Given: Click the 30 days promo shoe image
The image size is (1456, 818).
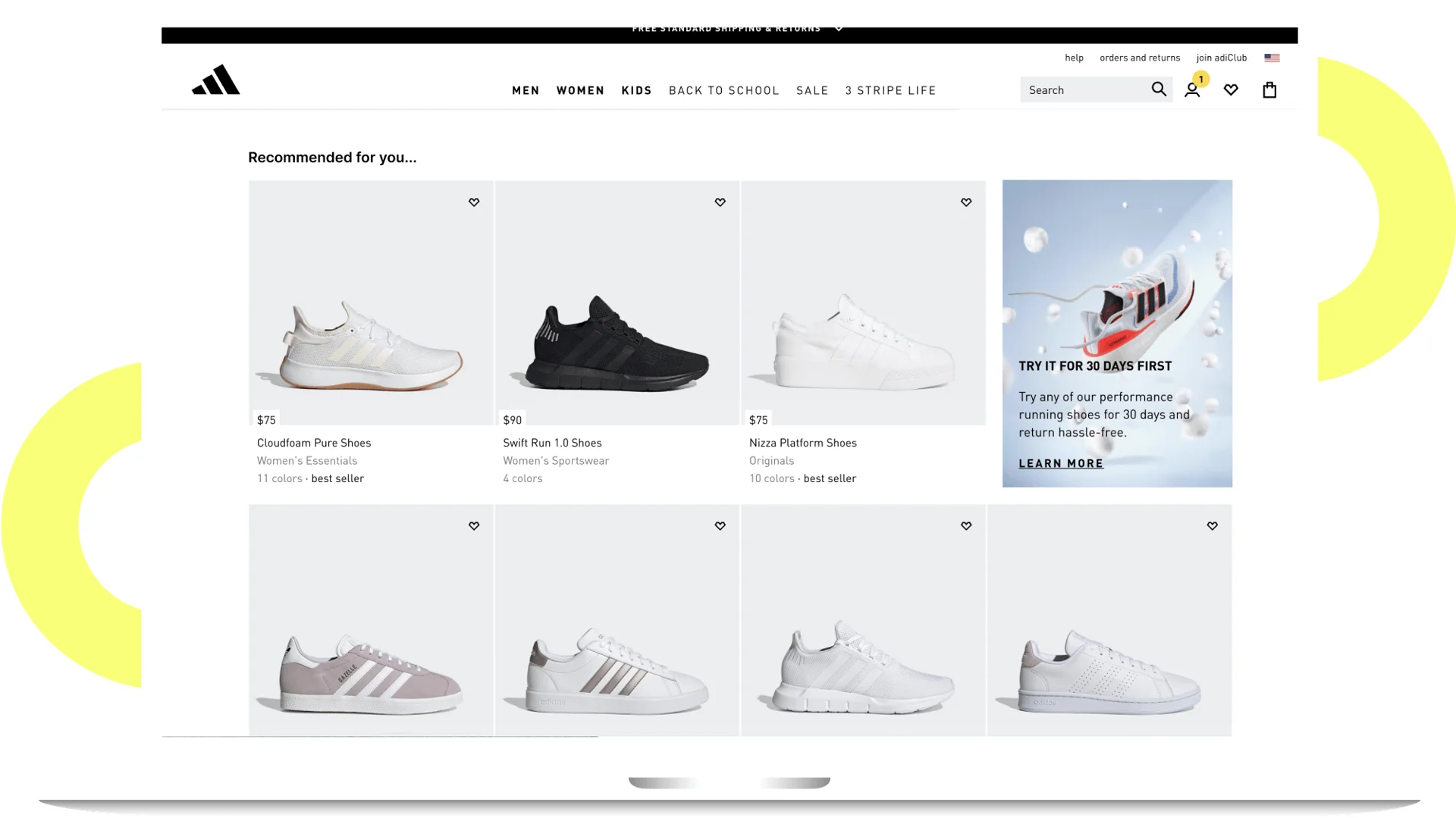Looking at the screenshot, I should click(x=1137, y=304).
